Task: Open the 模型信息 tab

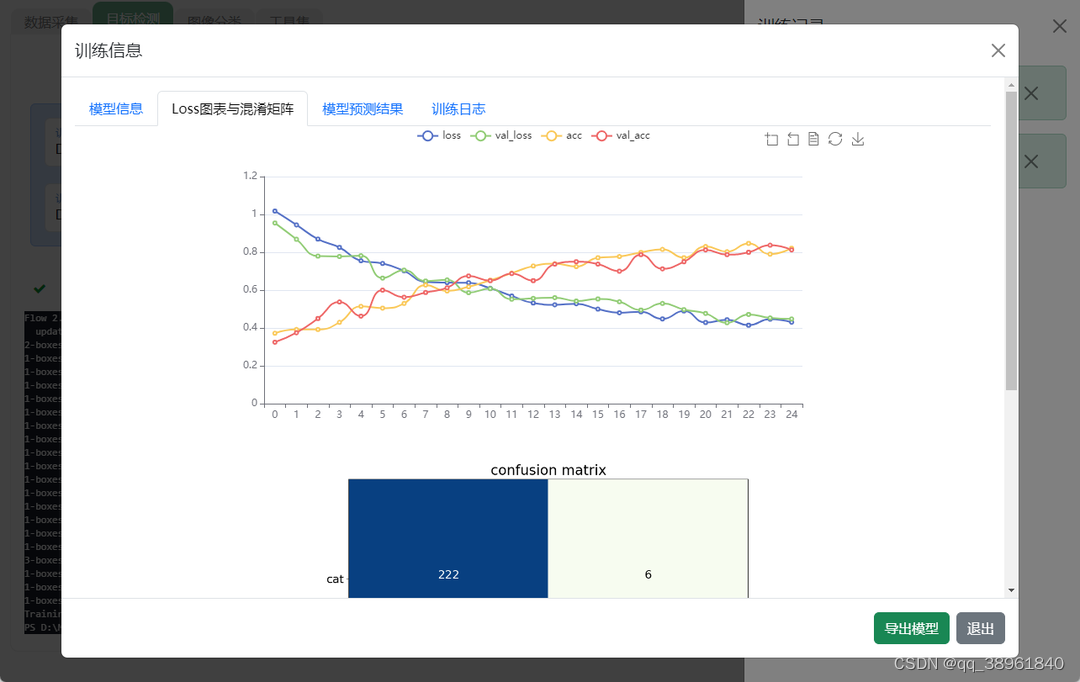Action: pyautogui.click(x=116, y=109)
